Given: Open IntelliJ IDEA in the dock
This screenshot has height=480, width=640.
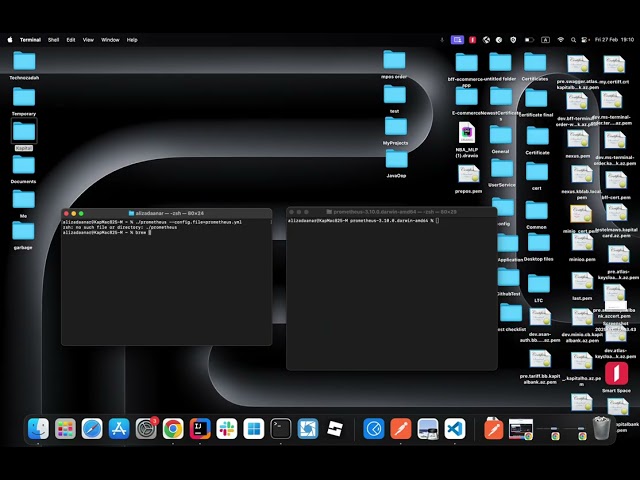Looking at the screenshot, I should tap(200, 429).
